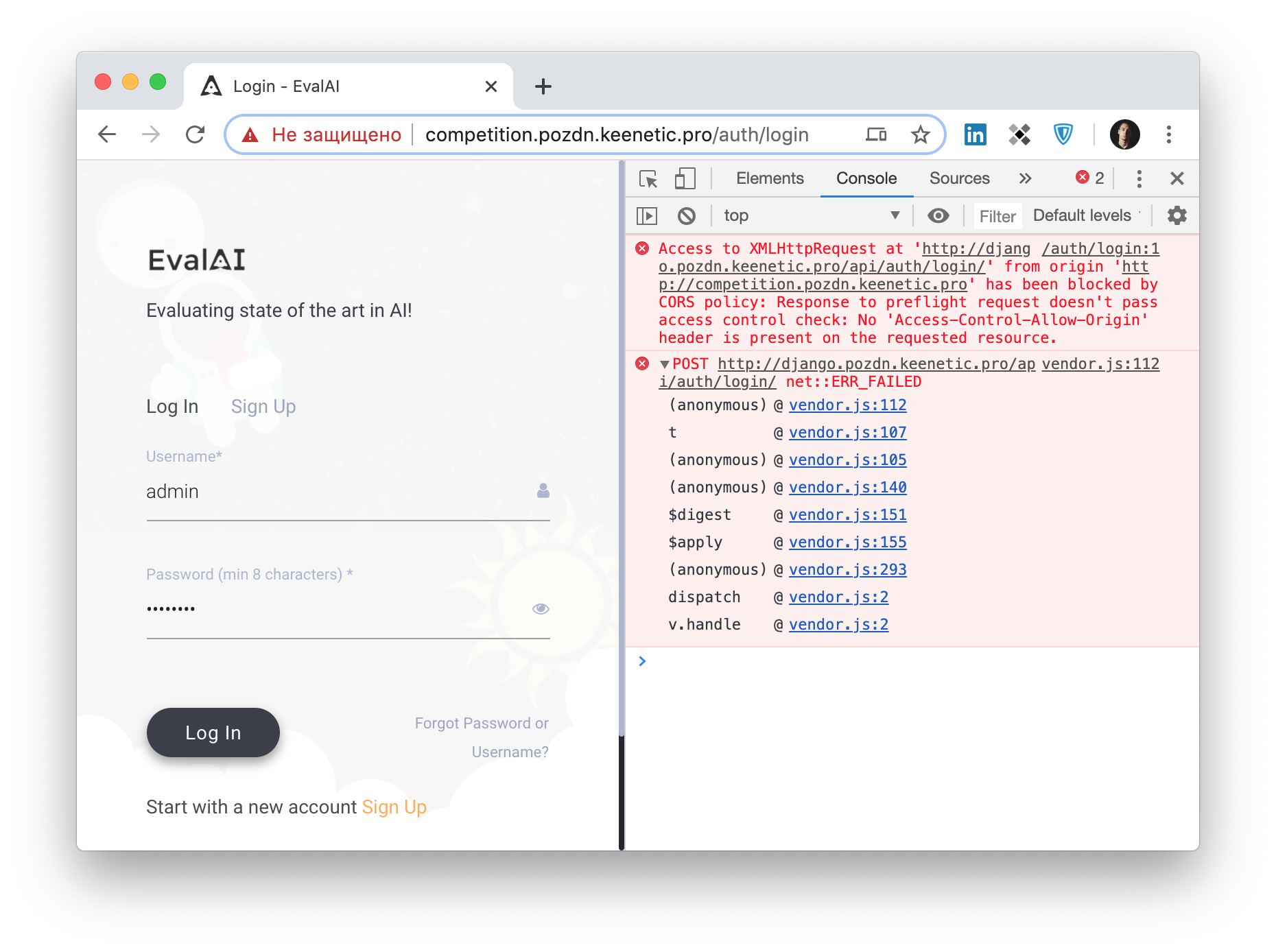This screenshot has height=952, width=1276.
Task: Toggle the device toolbar in DevTools
Action: point(684,178)
